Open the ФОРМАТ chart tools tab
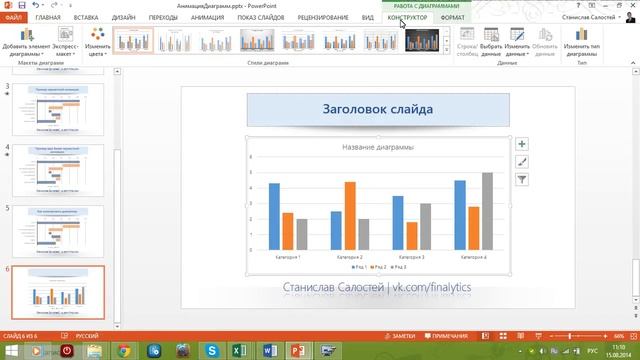The width and height of the screenshot is (640, 360). point(452,18)
